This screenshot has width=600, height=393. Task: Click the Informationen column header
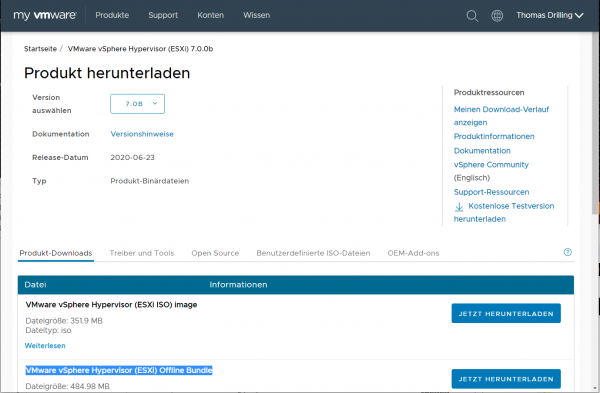pyautogui.click(x=238, y=285)
